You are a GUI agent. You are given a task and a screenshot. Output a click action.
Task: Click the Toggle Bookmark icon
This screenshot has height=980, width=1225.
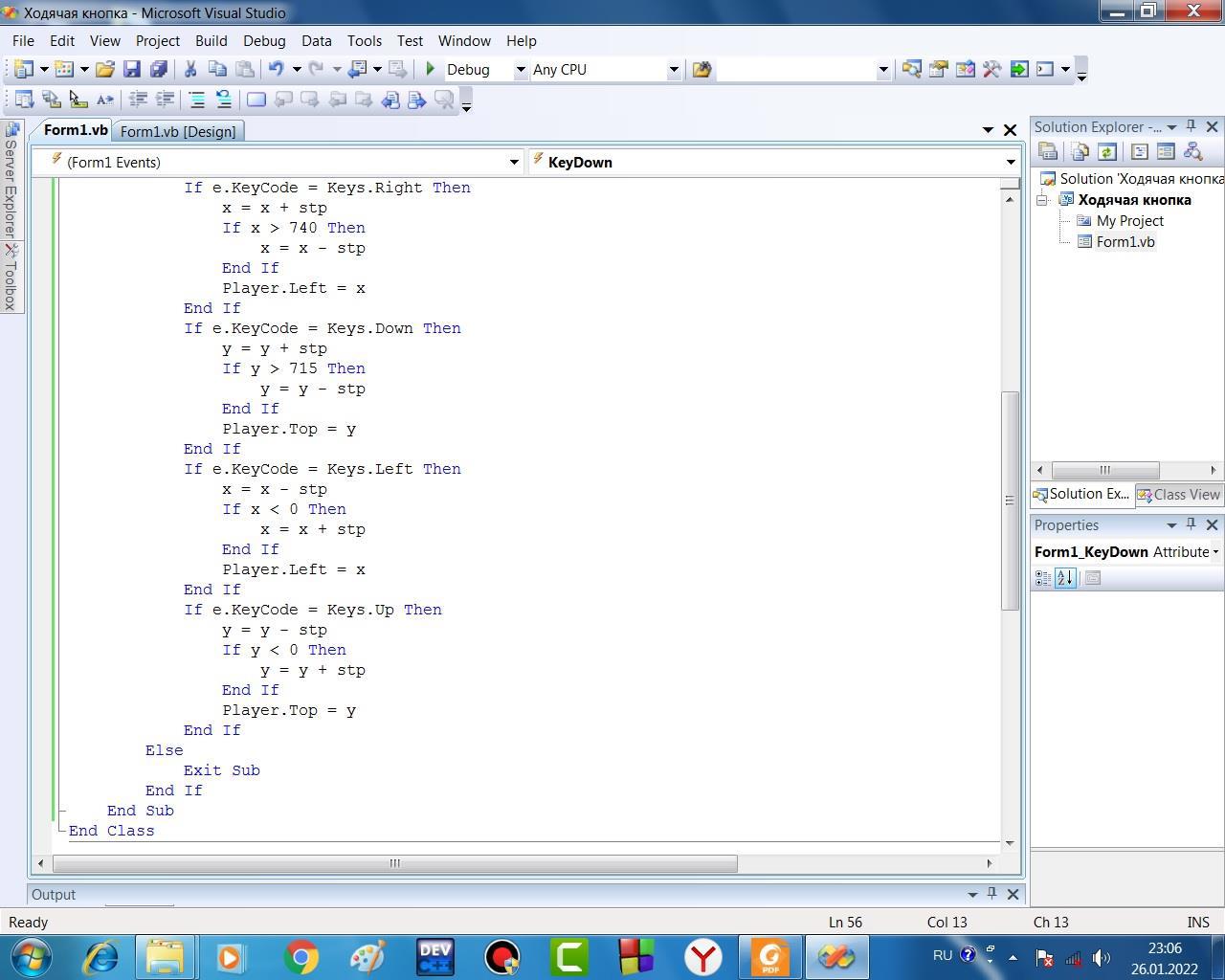[256, 99]
